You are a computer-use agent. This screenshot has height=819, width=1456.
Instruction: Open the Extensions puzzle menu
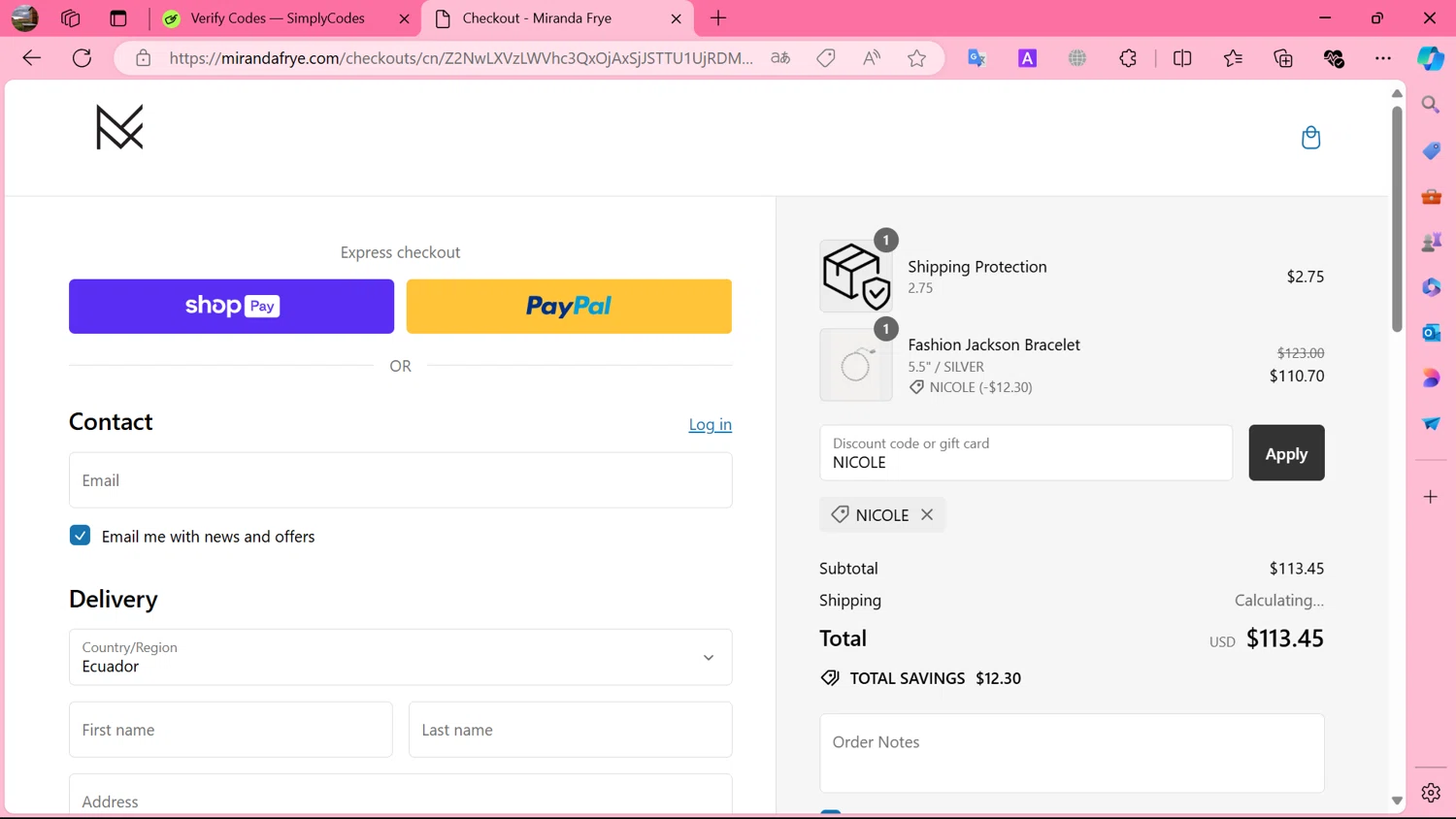[1128, 58]
